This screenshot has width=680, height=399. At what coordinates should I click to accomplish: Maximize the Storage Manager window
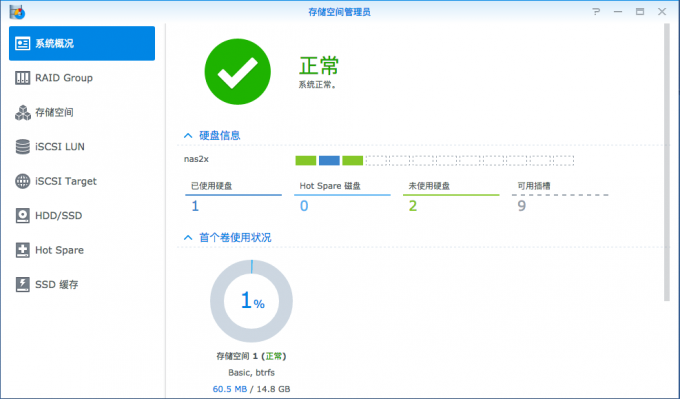pyautogui.click(x=640, y=12)
